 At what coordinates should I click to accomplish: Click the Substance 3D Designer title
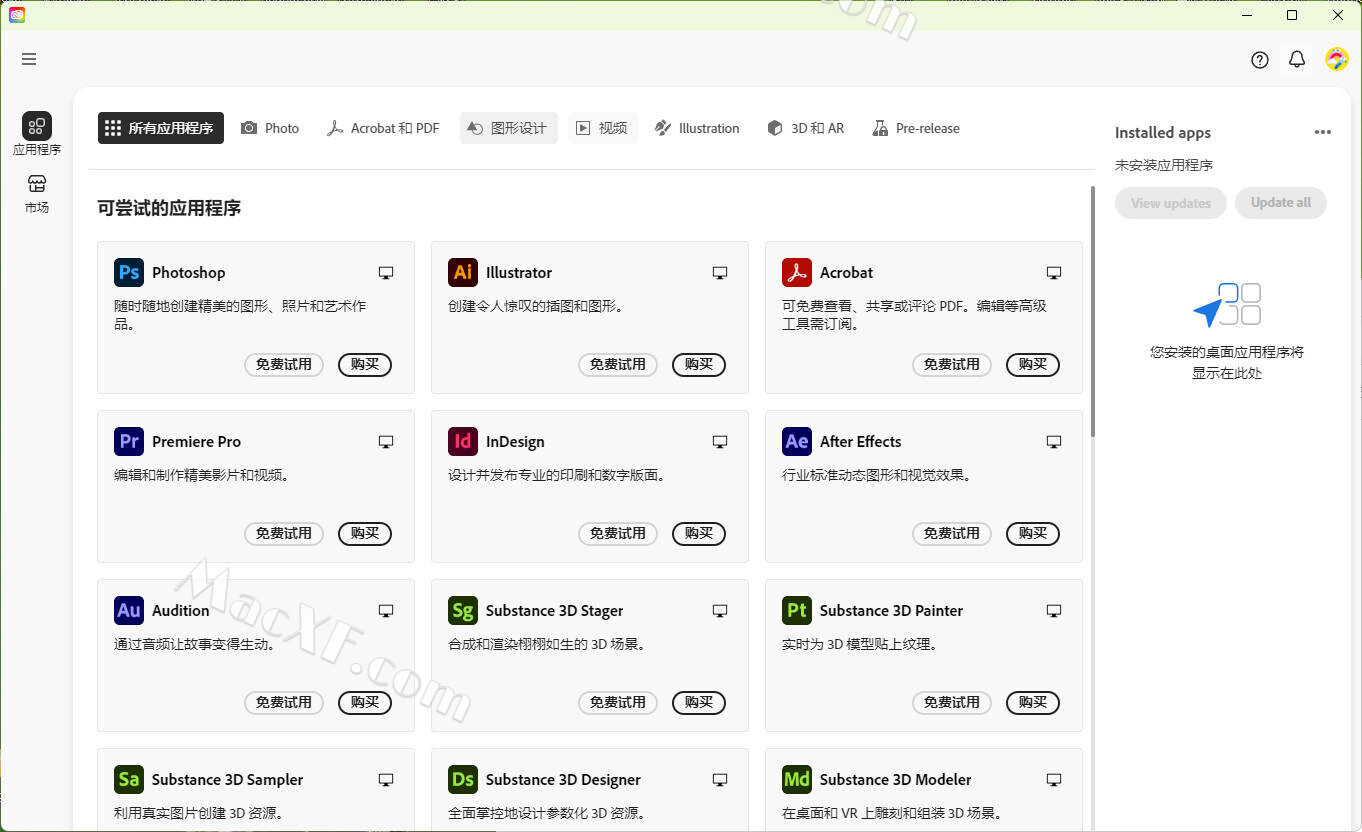(x=563, y=779)
